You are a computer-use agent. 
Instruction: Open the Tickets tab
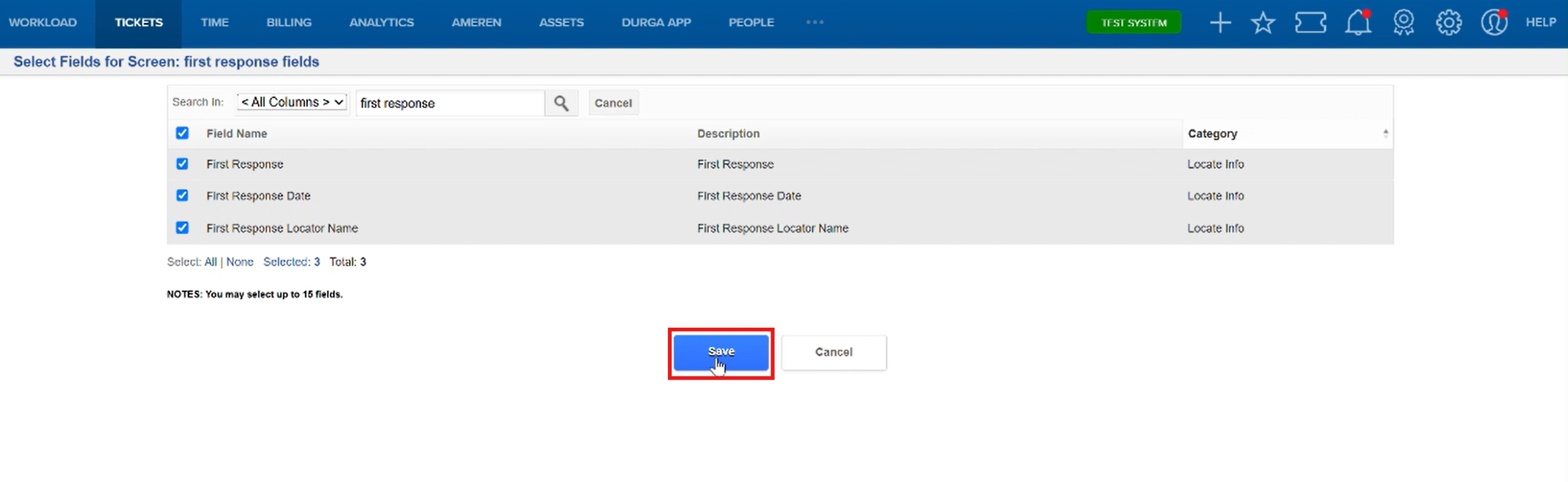click(x=139, y=22)
